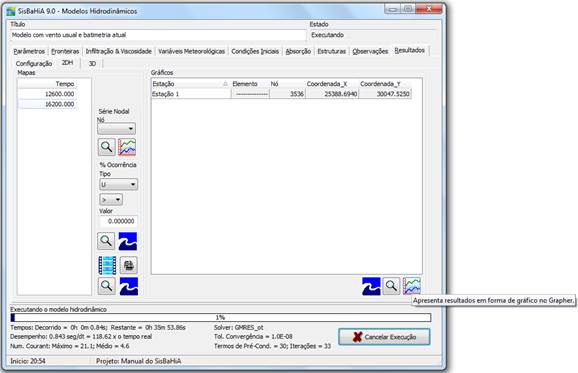Image resolution: width=578 pixels, height=373 pixels.
Task: Click the magnifier icon under the film strip
Action: 107,286
